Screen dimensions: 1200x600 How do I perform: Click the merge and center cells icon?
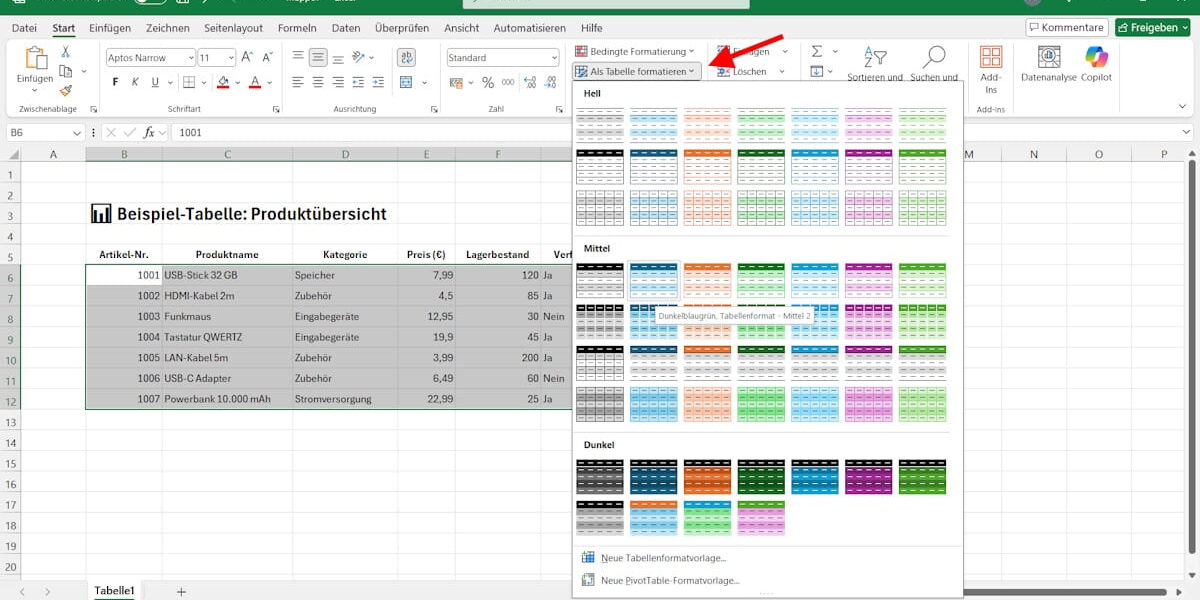[x=407, y=82]
